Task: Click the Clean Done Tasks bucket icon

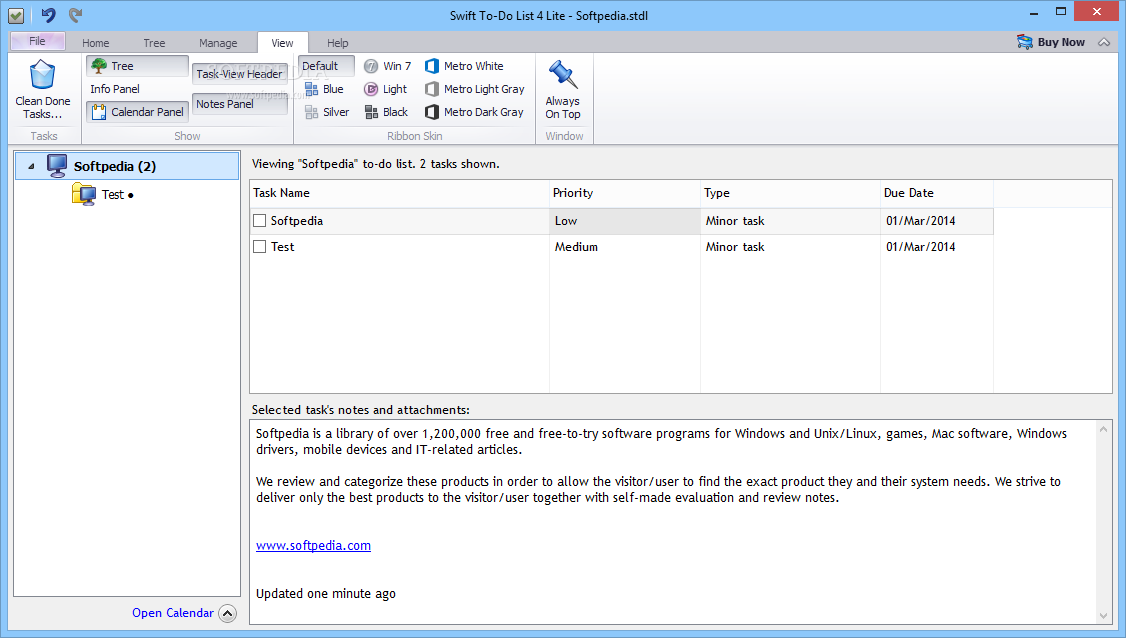Action: tap(42, 75)
